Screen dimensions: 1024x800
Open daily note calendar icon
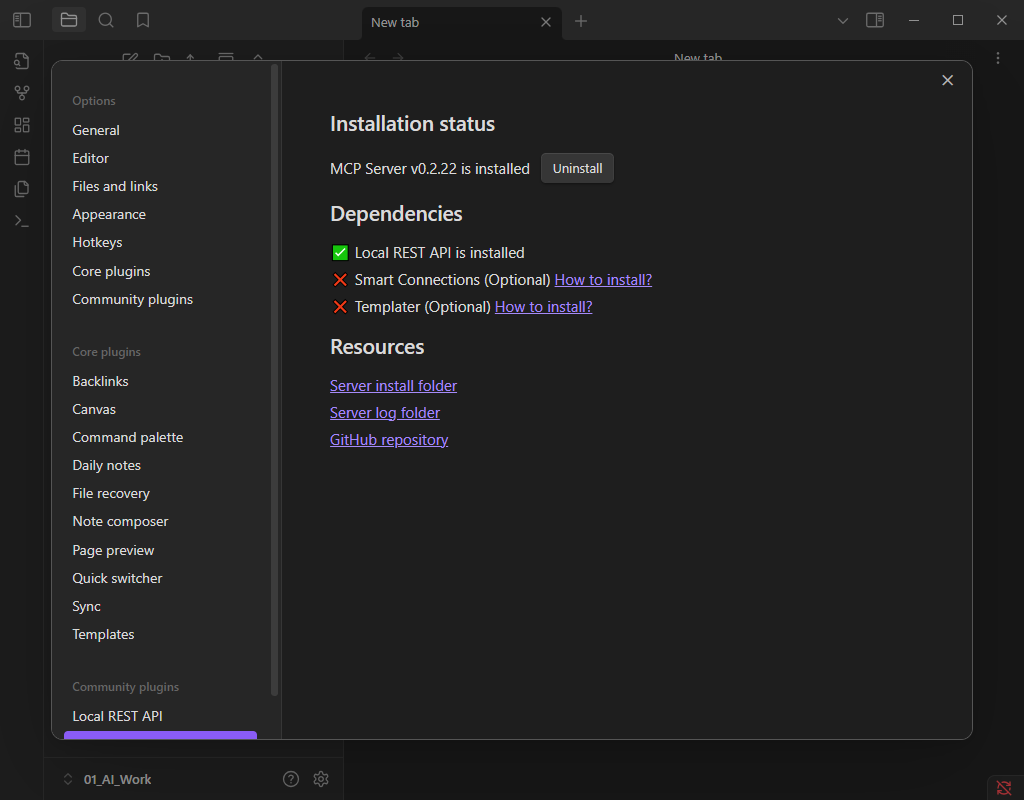pos(22,157)
